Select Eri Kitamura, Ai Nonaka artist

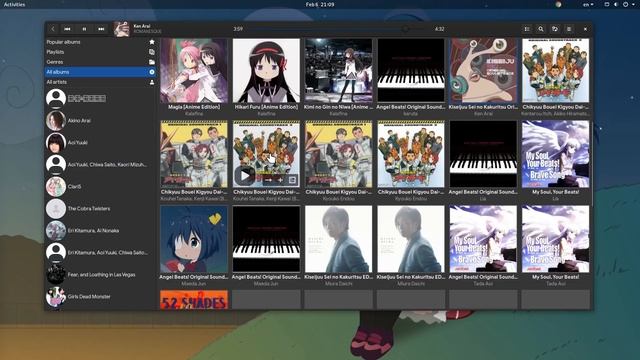point(100,231)
